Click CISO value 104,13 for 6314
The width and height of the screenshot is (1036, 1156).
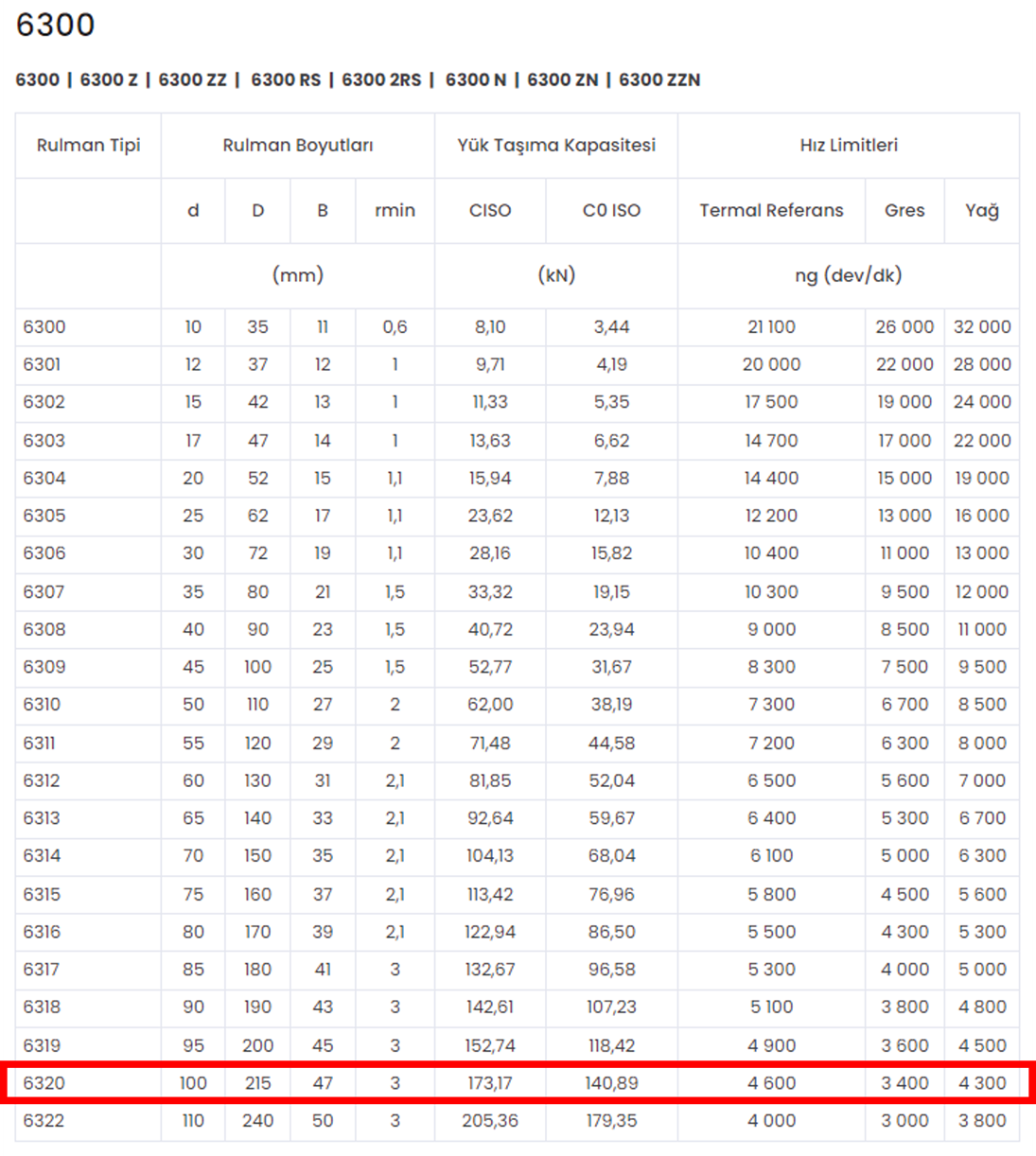pyautogui.click(x=490, y=856)
